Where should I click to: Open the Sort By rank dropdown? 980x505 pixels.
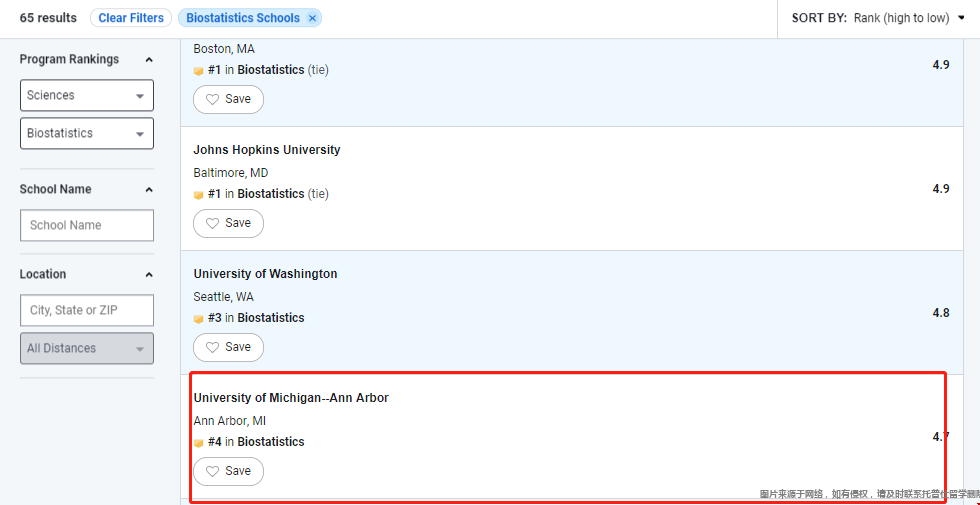click(878, 18)
